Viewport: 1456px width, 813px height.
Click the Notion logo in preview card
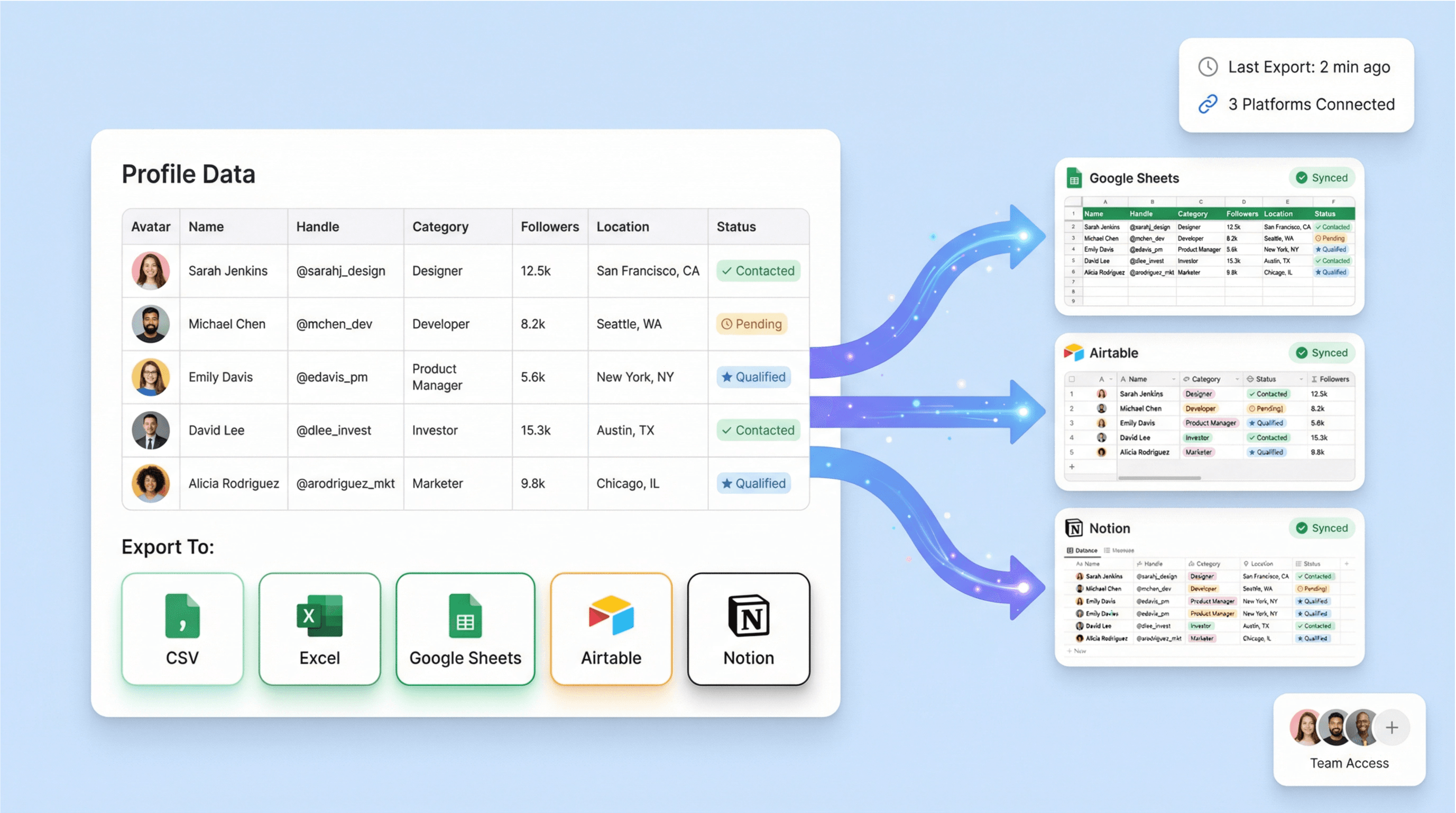pos(1074,528)
